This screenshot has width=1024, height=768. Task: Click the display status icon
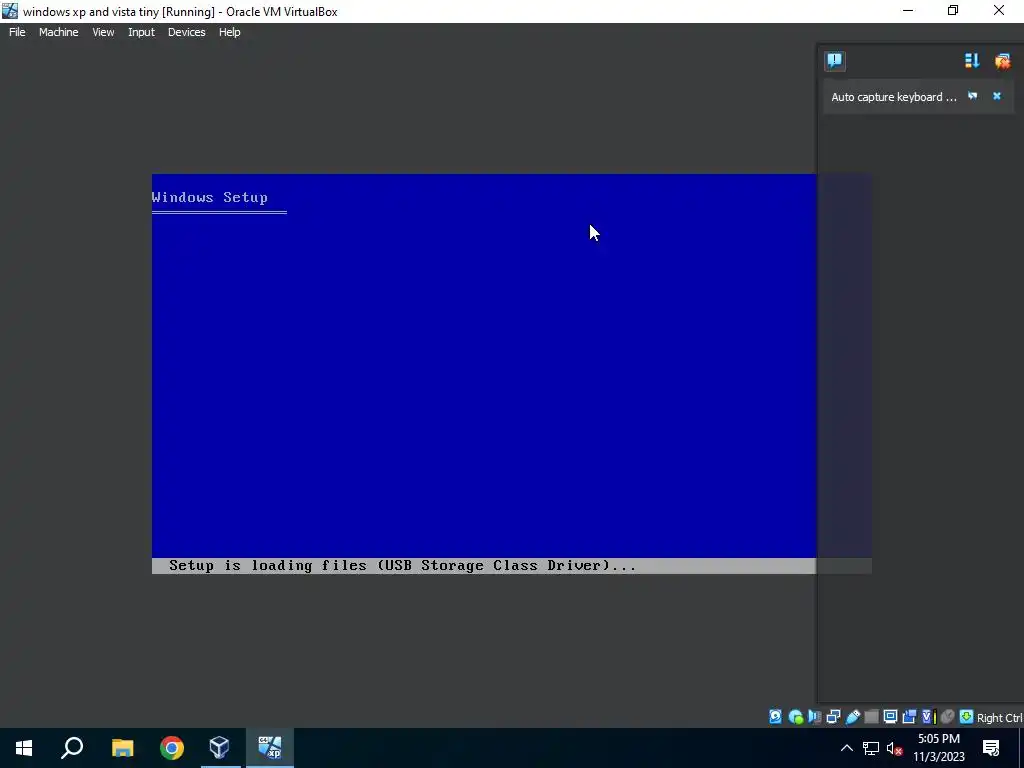click(x=890, y=717)
